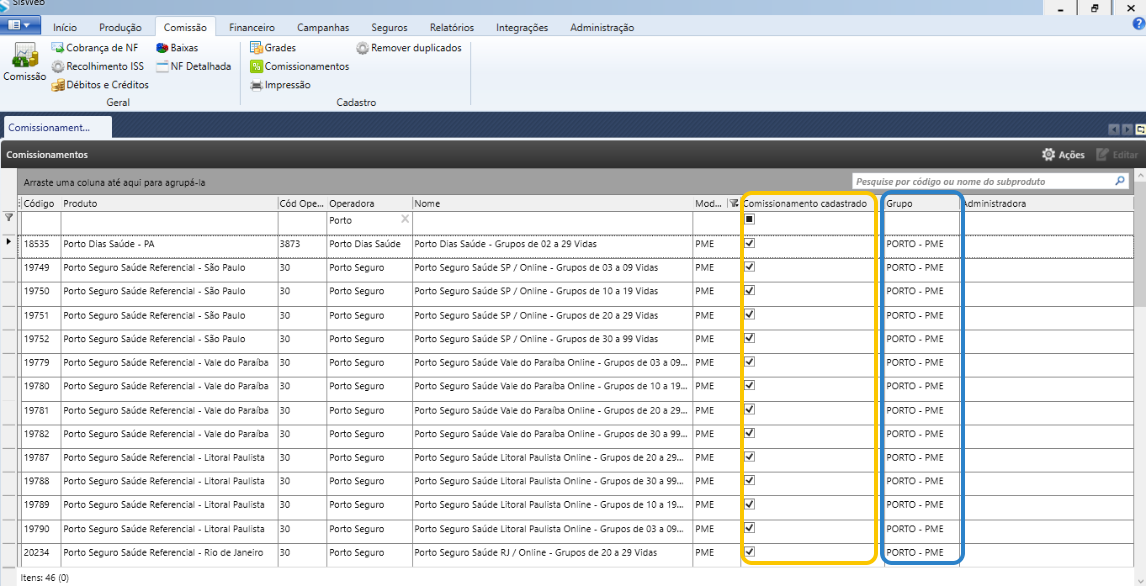Open Grades in Cadastro group
The height and width of the screenshot is (586, 1146).
pos(273,47)
